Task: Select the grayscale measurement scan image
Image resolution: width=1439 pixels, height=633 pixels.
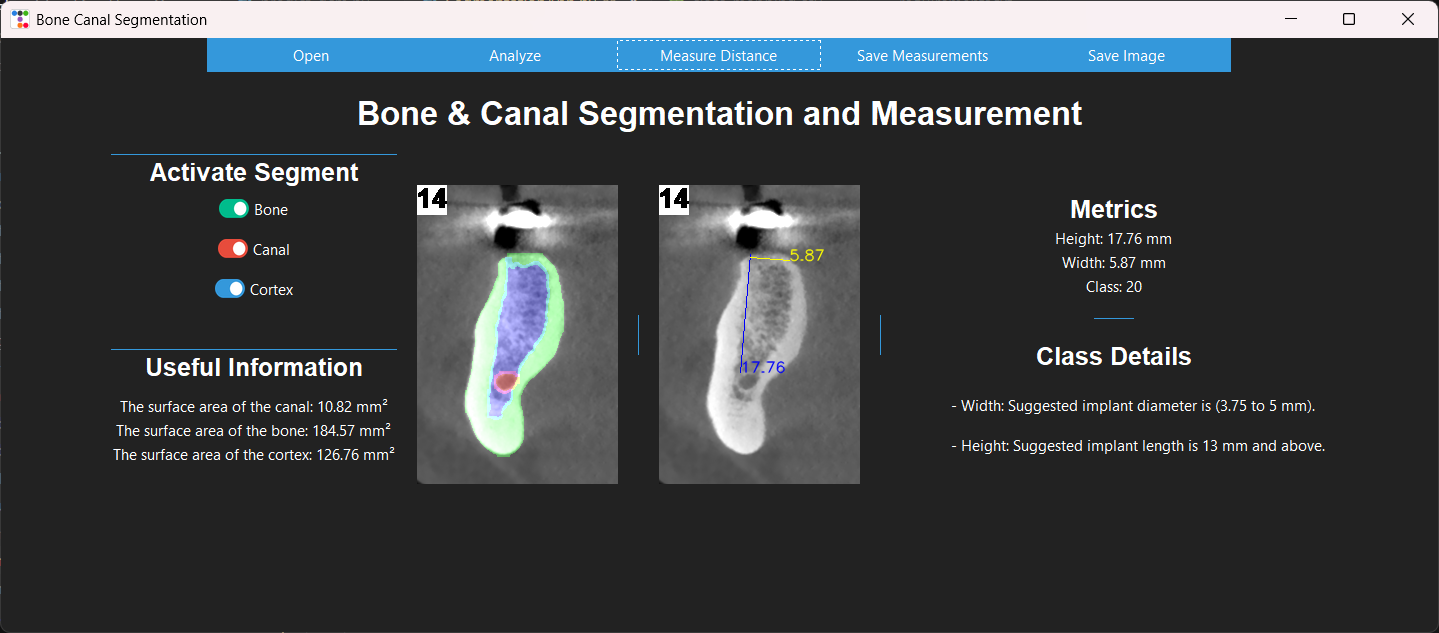Action: (x=759, y=334)
